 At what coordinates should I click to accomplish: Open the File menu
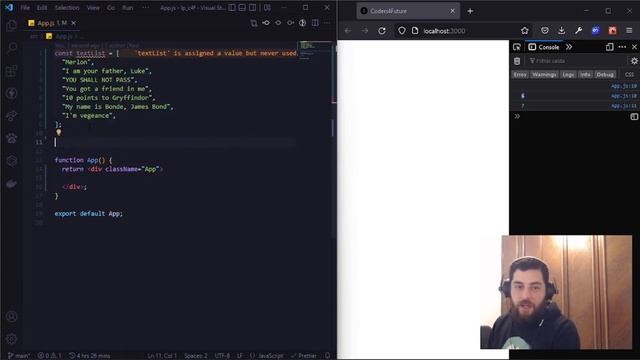pyautogui.click(x=25, y=8)
